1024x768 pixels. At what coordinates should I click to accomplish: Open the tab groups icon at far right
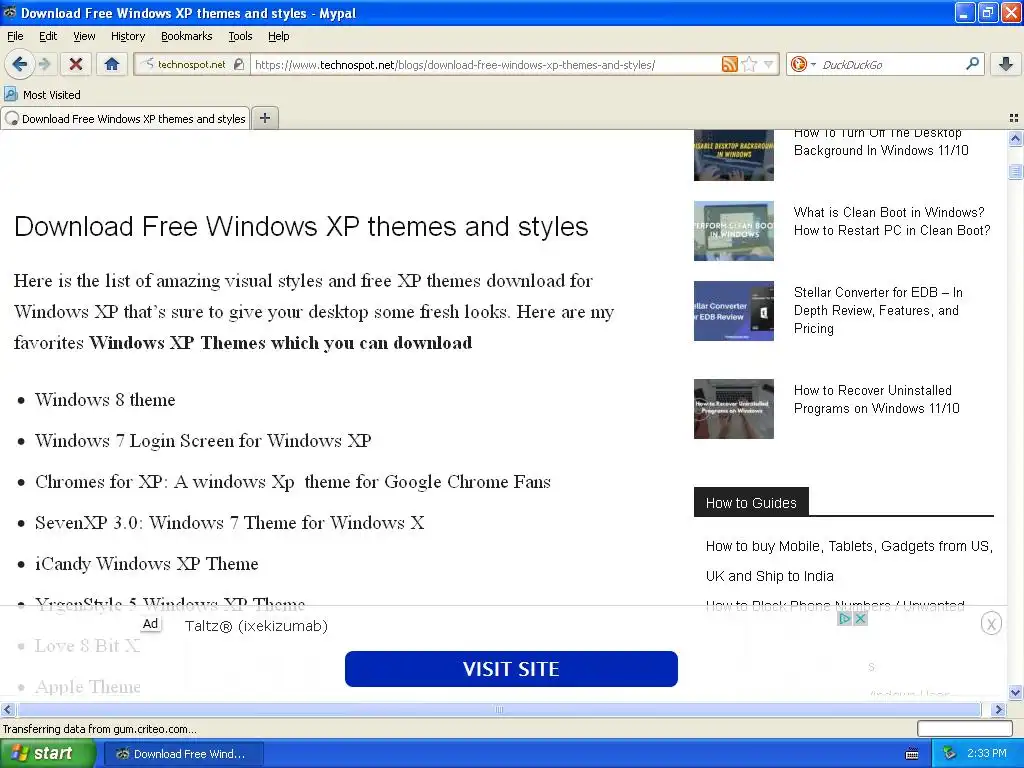pos(1014,118)
